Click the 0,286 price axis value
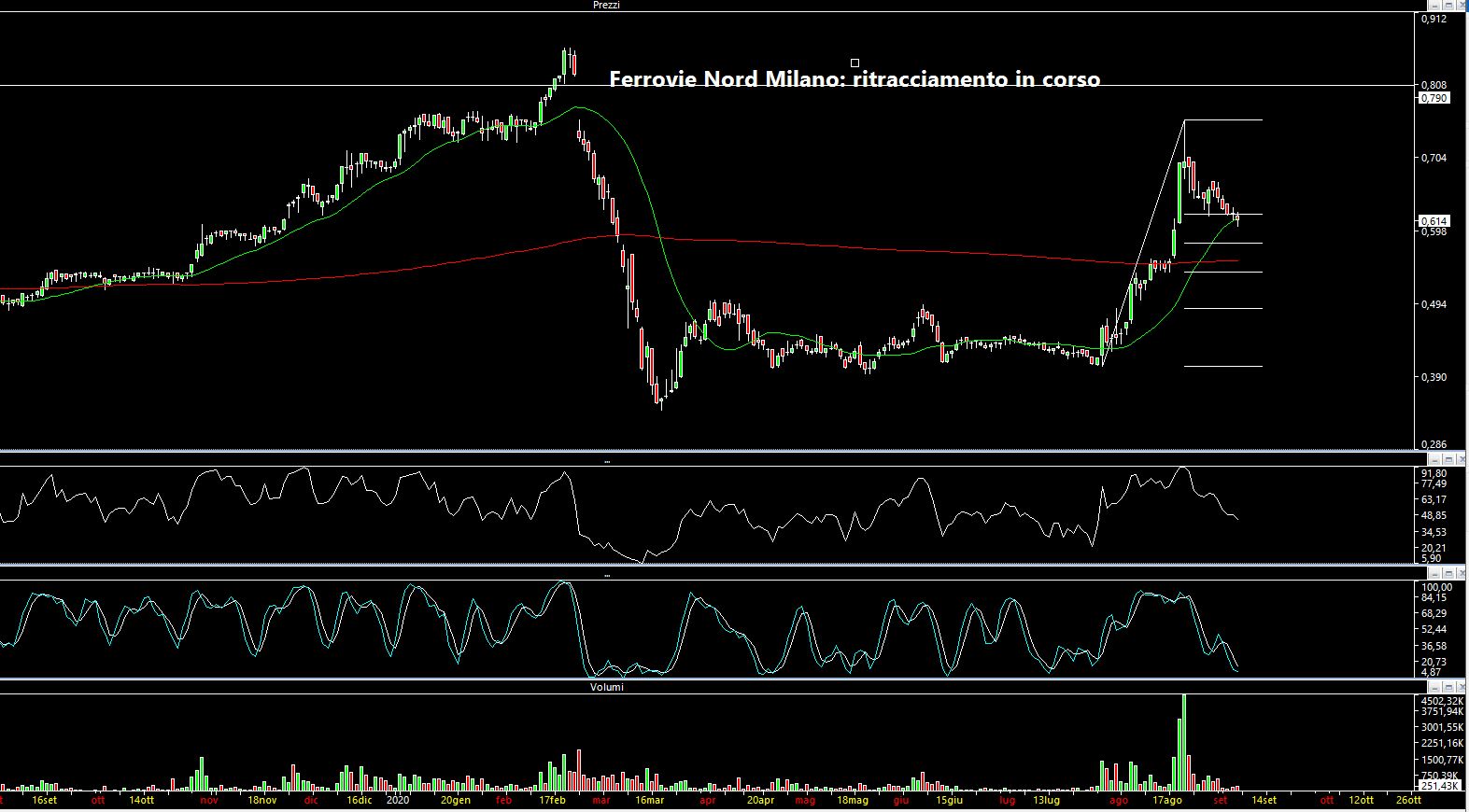This screenshot has width=1469, height=812. (x=1434, y=445)
